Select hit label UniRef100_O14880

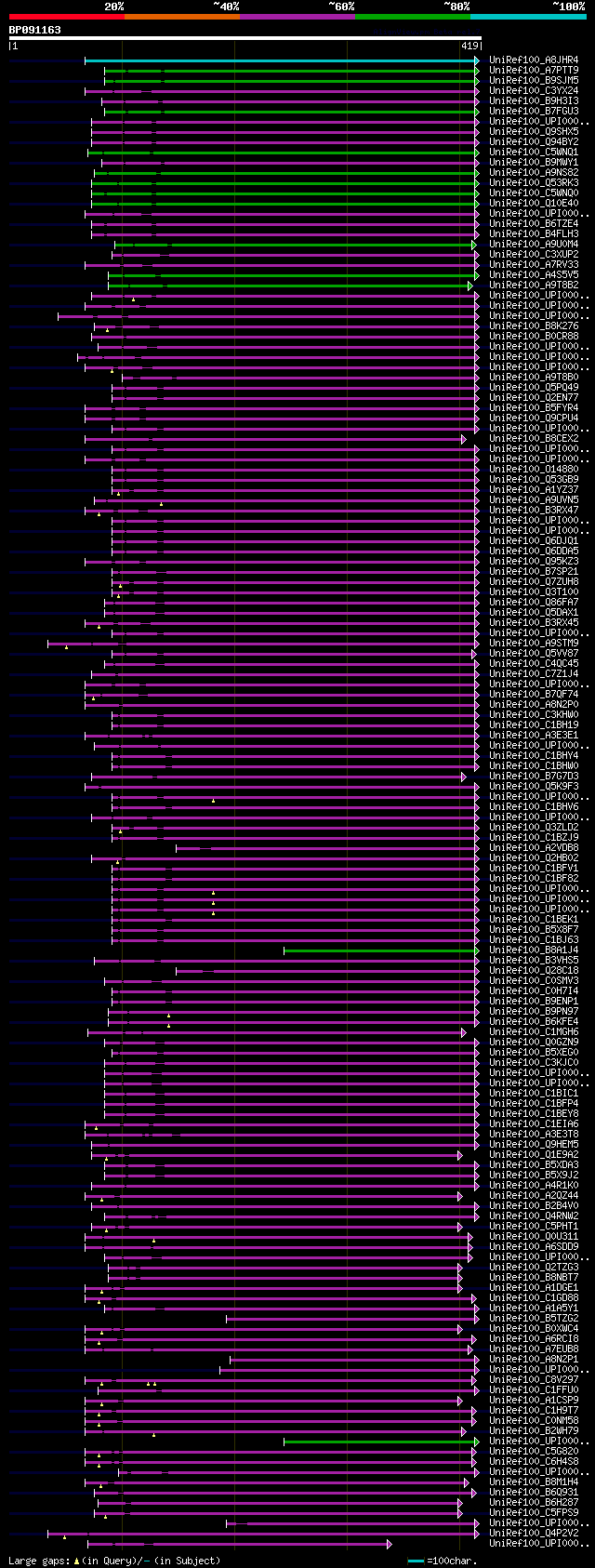534,470
